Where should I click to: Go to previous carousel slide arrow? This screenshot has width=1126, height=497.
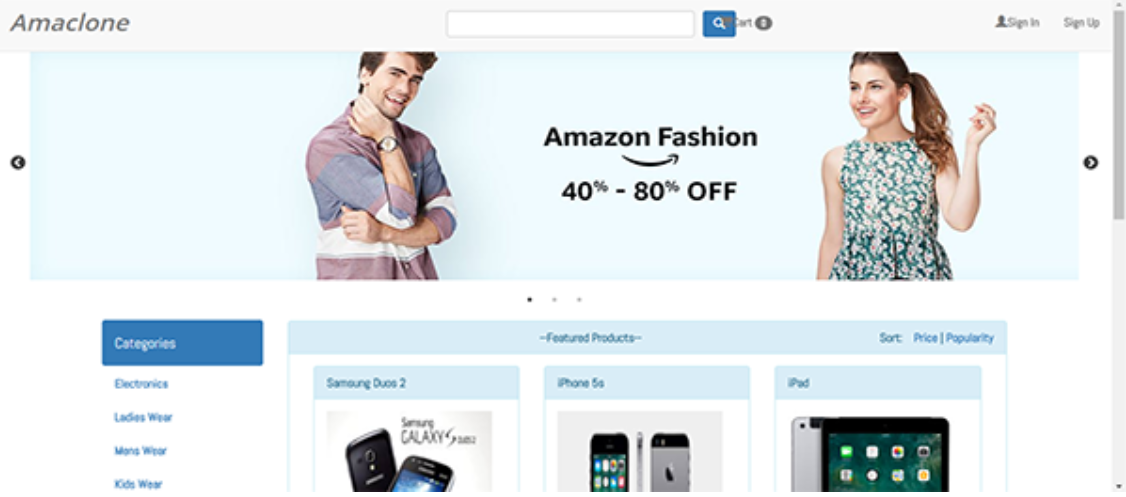pos(18,163)
